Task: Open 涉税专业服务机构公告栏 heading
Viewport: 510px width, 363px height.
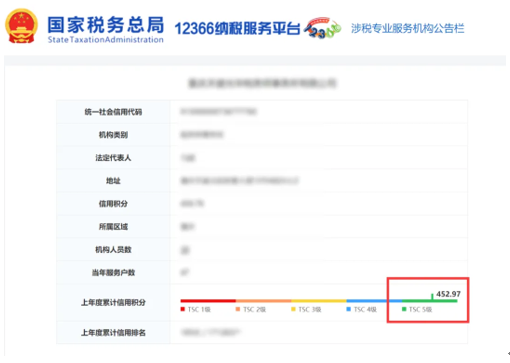Action: (x=407, y=29)
